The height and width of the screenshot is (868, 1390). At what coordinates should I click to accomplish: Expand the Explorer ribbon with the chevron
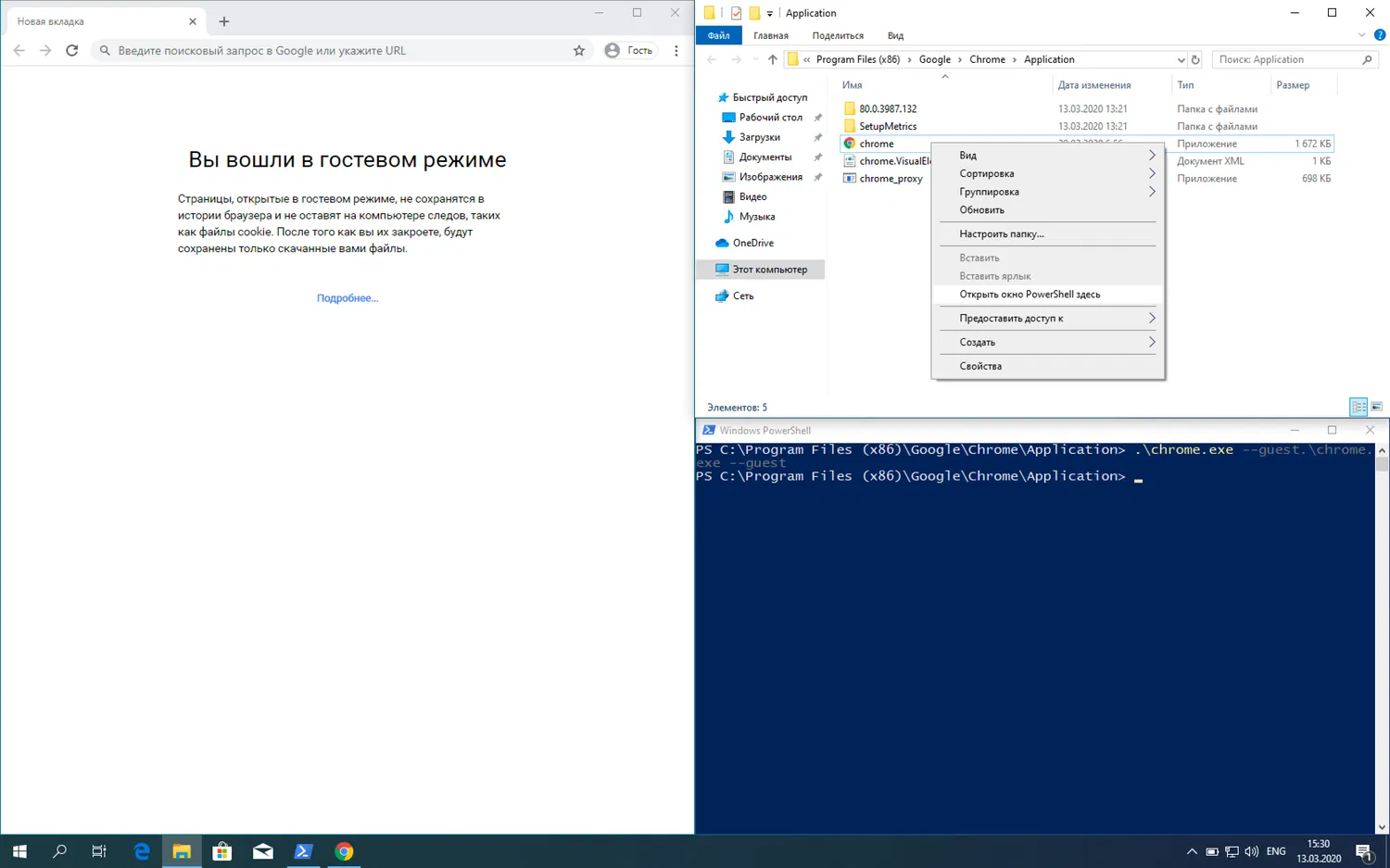(x=1361, y=35)
